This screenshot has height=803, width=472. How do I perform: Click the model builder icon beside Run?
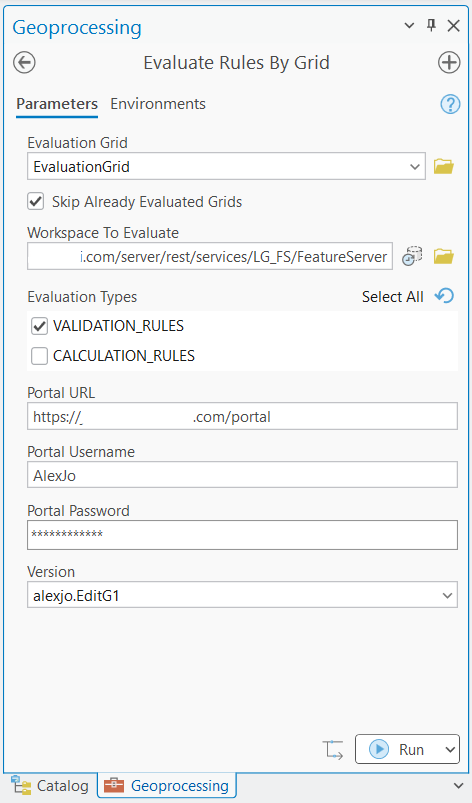click(333, 750)
